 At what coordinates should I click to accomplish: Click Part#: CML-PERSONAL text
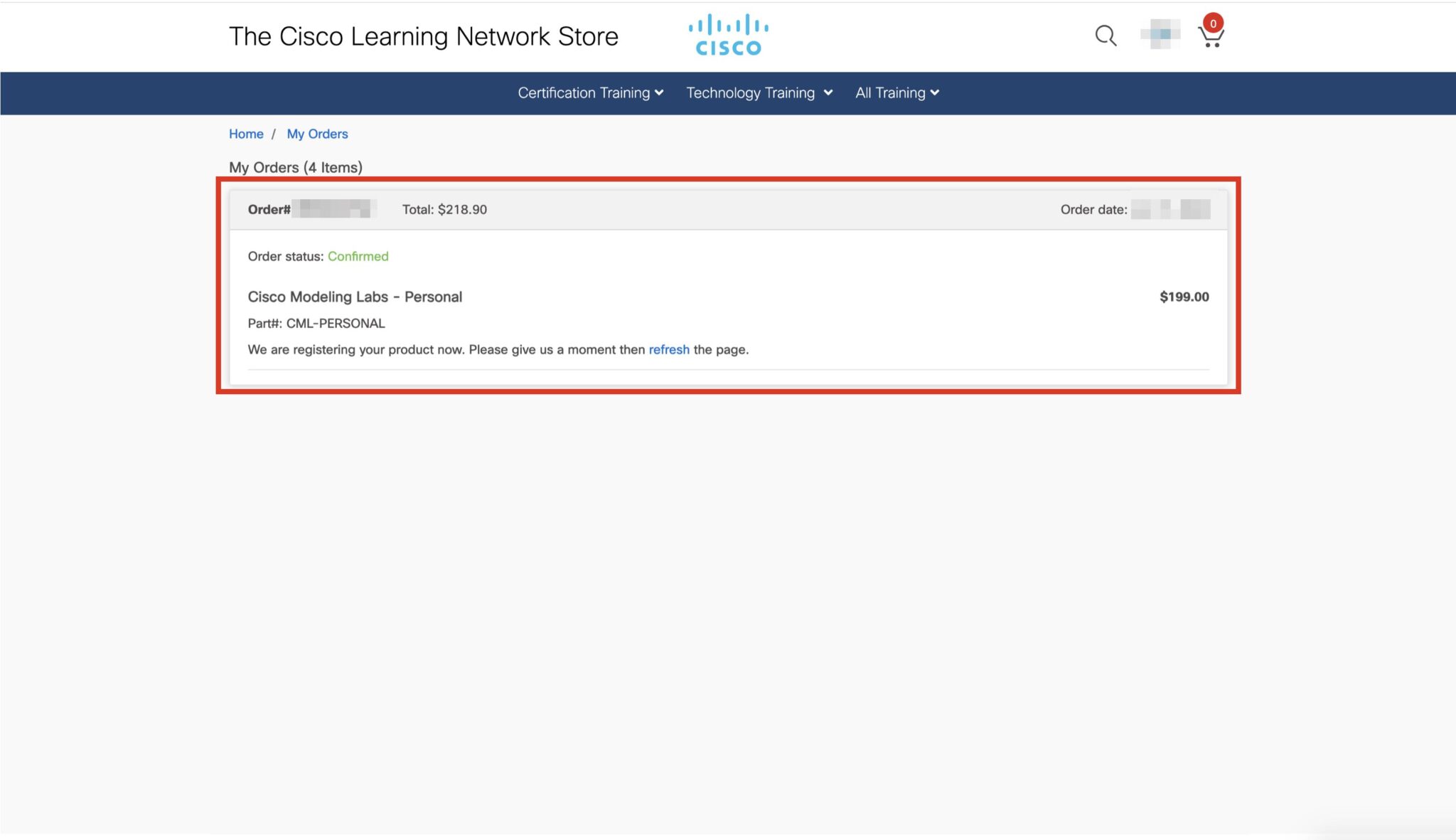click(x=316, y=323)
